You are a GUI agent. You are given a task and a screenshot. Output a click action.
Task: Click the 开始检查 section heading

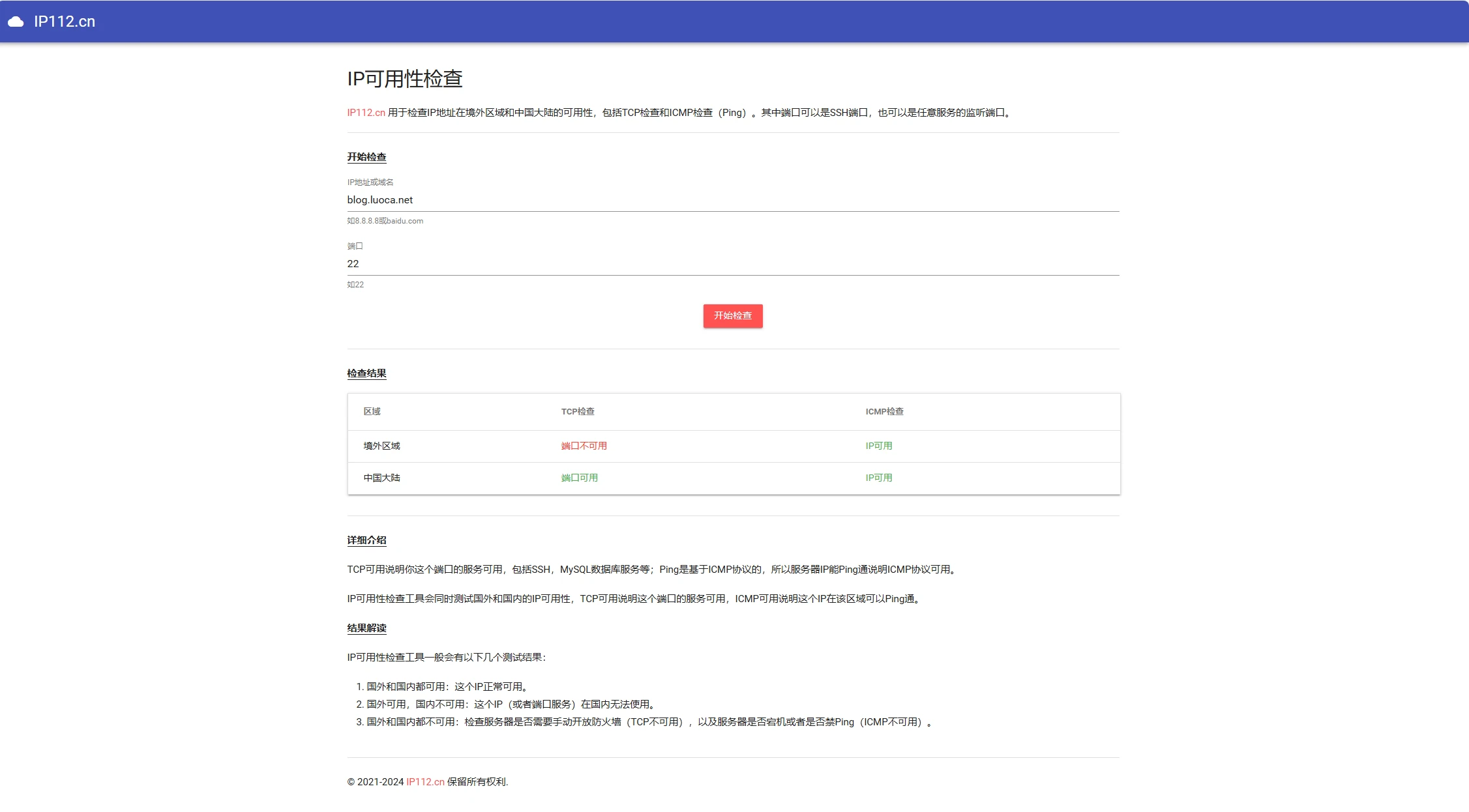click(366, 157)
